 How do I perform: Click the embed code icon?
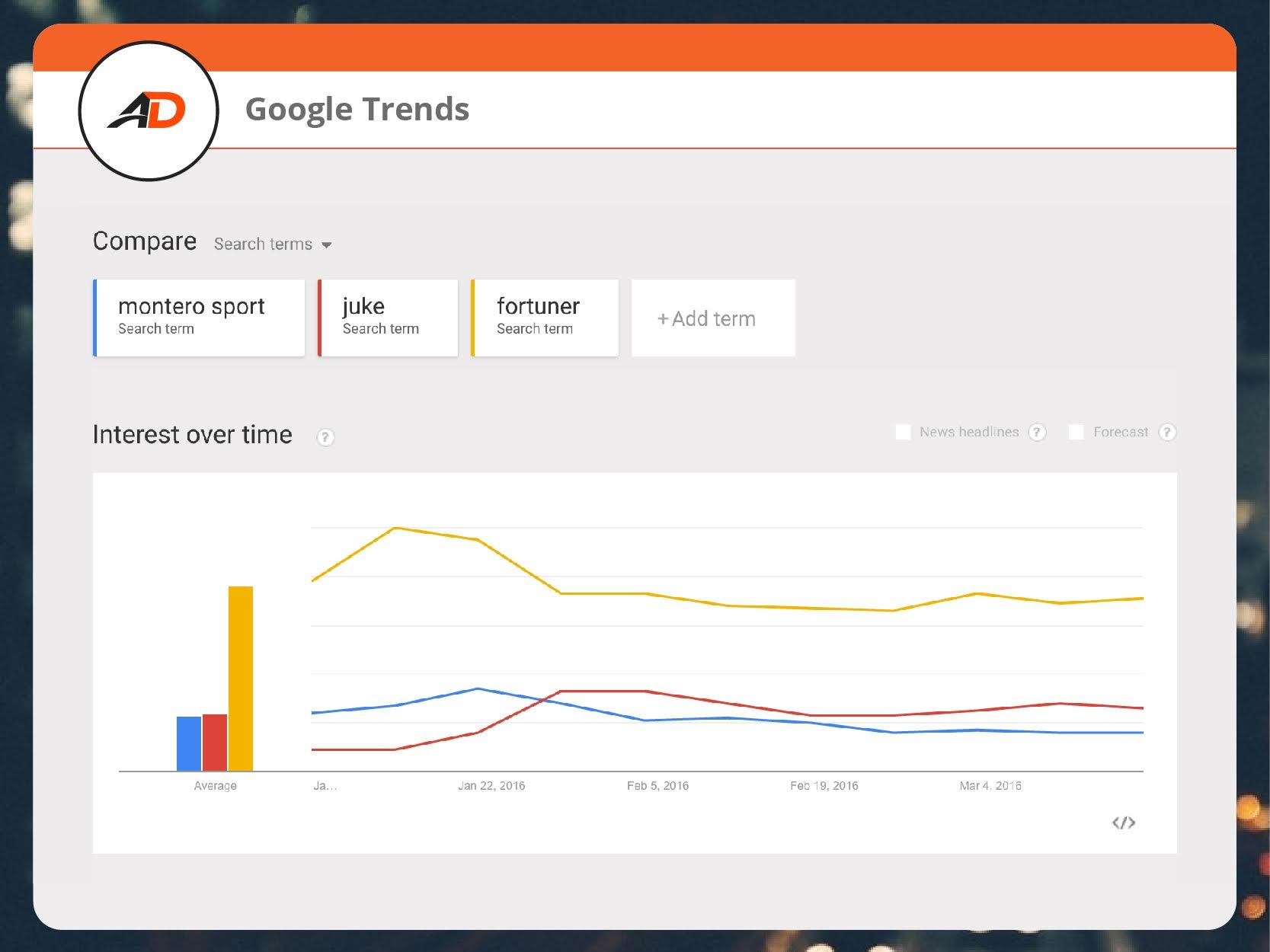tap(1124, 823)
